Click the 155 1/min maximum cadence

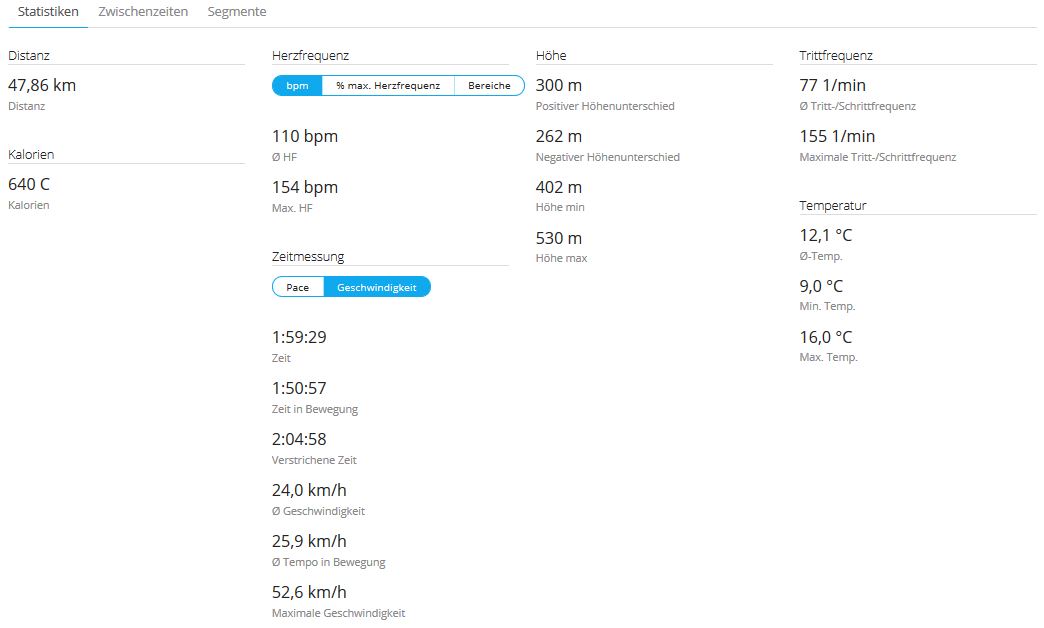coord(837,137)
